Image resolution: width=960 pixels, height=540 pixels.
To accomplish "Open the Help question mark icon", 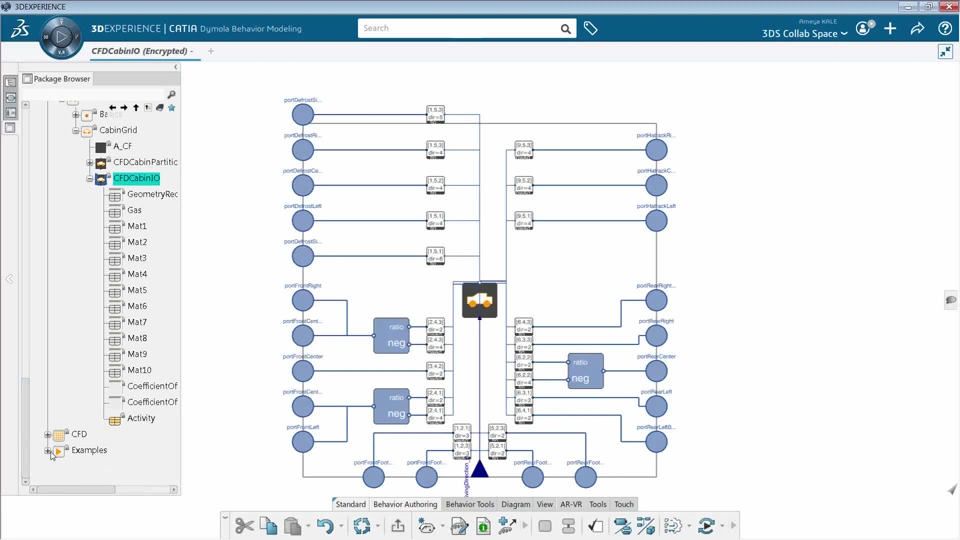I will point(945,28).
